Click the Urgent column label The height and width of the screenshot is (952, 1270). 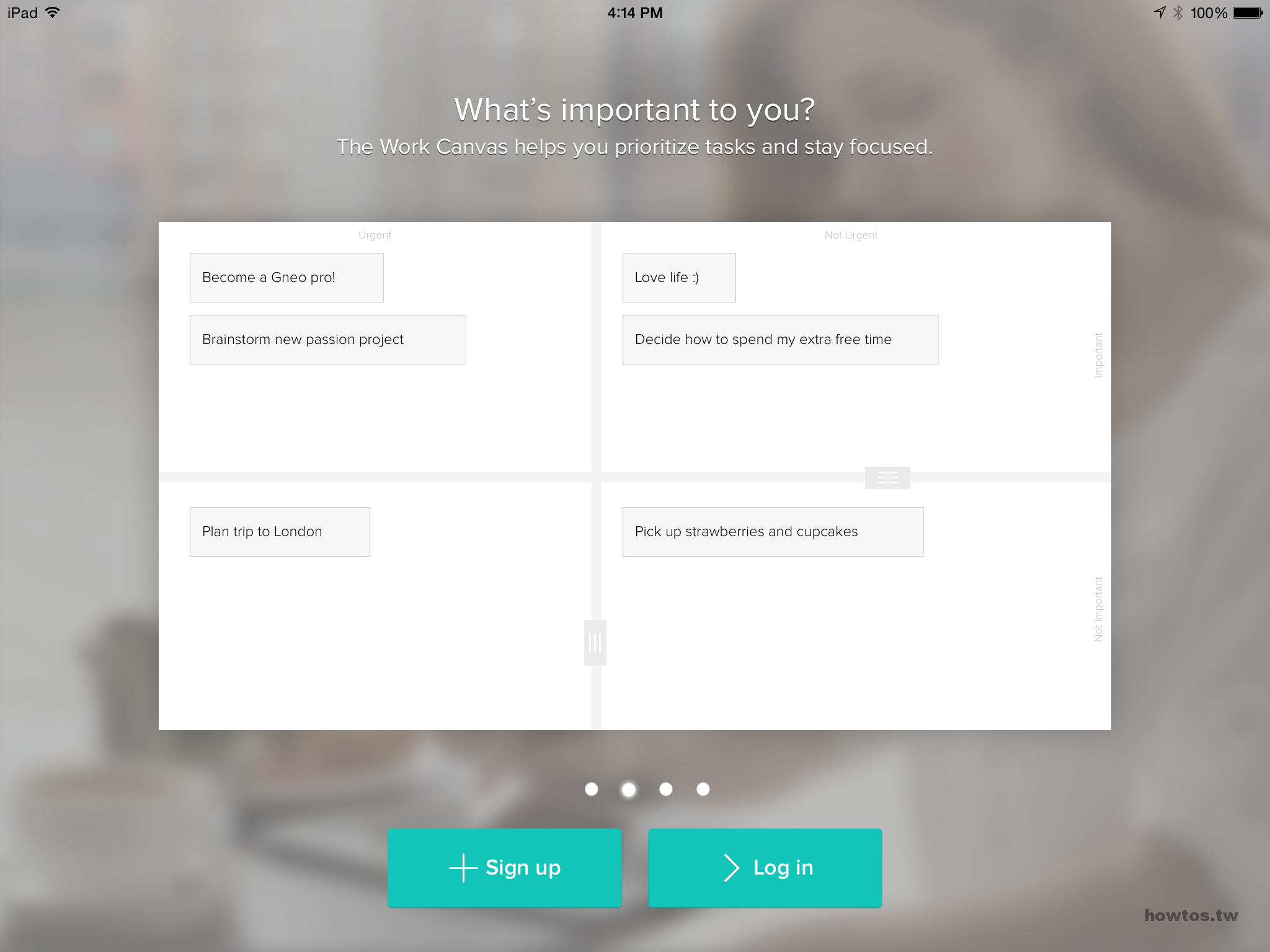pyautogui.click(x=375, y=235)
